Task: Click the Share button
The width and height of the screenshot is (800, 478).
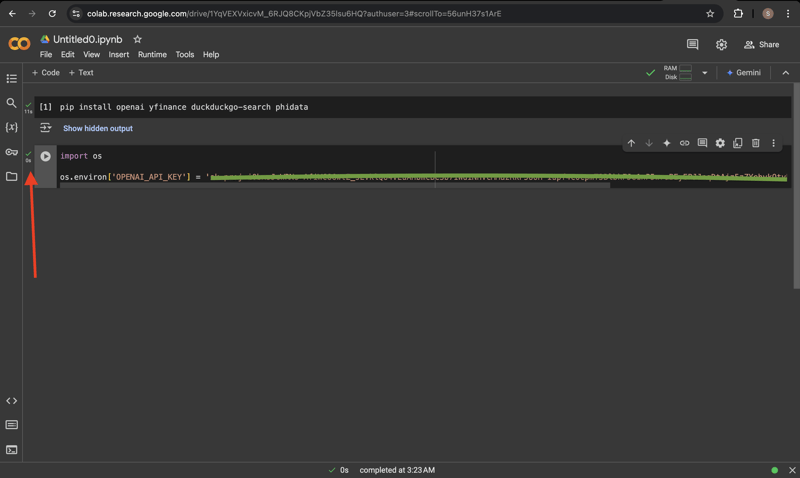Action: tap(761, 45)
